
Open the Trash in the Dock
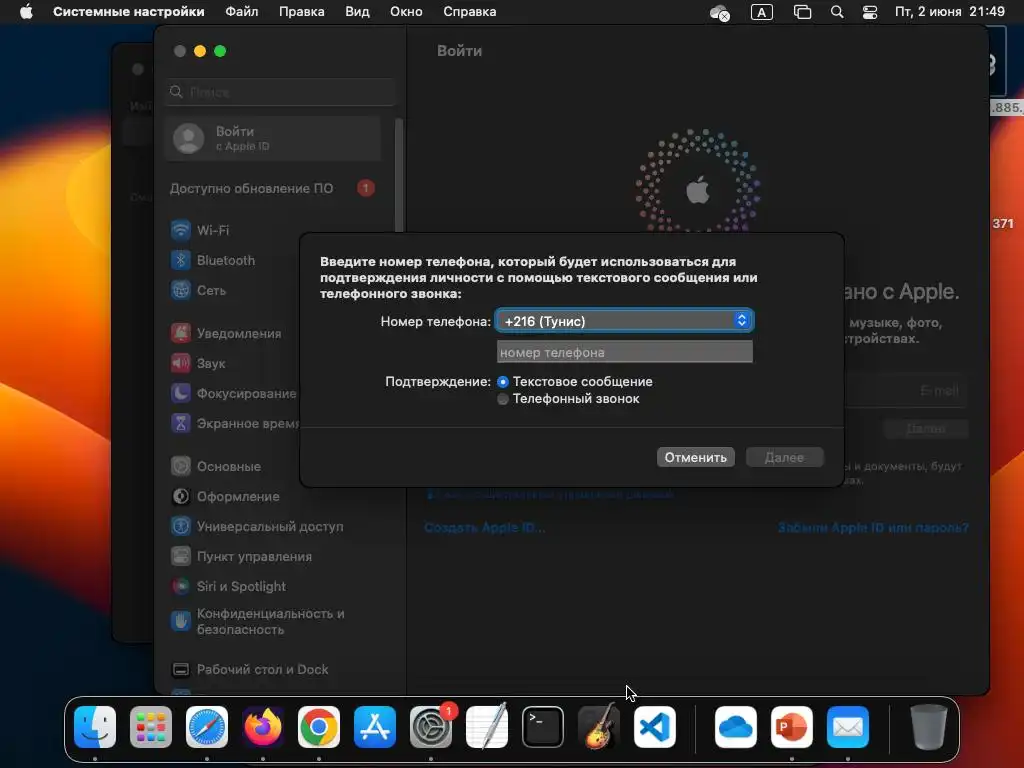(x=929, y=727)
